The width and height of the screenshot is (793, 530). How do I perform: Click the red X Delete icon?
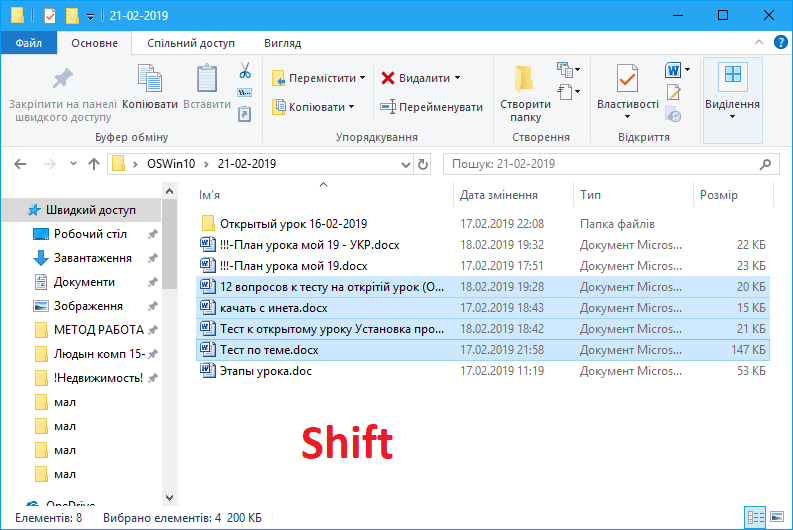tap(388, 78)
